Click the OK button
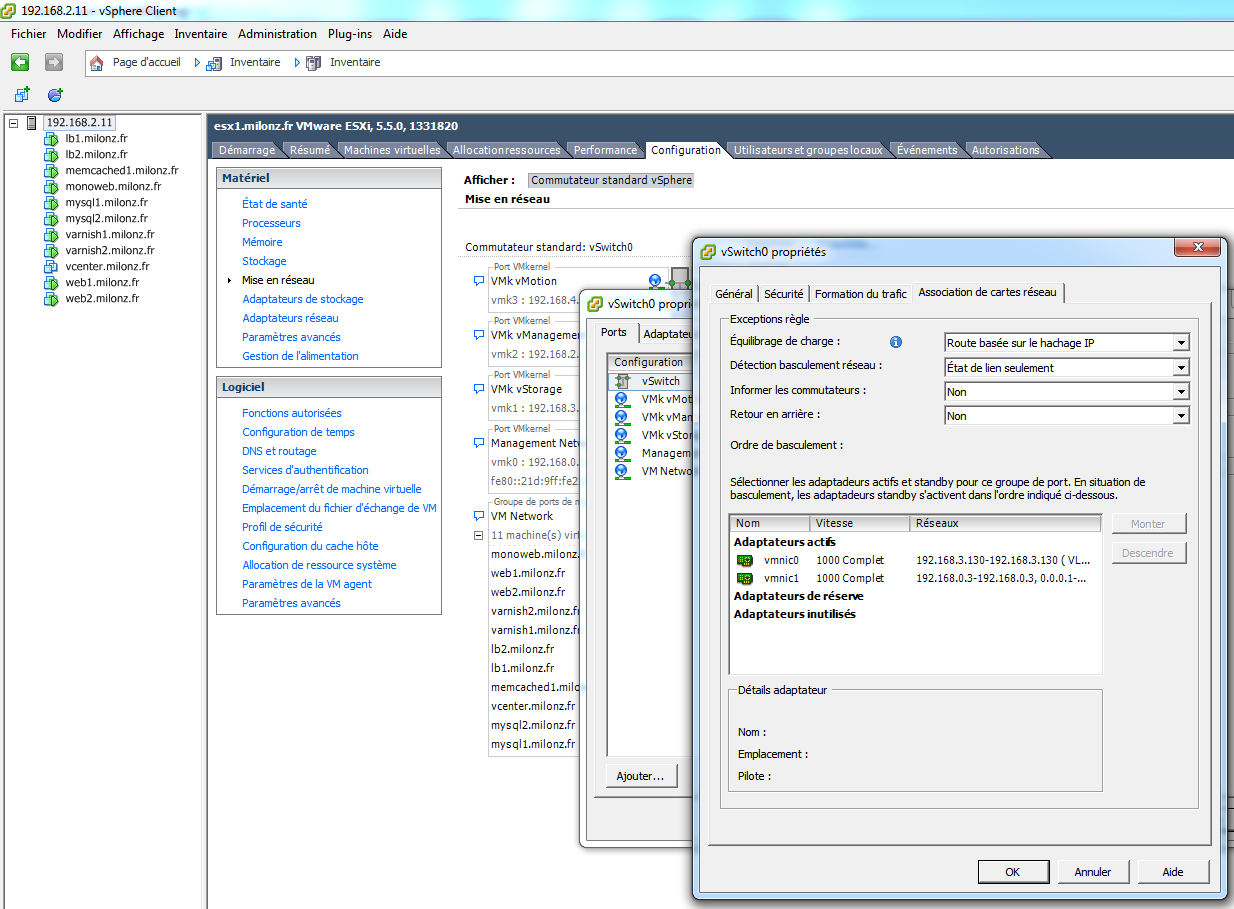 click(x=1012, y=872)
